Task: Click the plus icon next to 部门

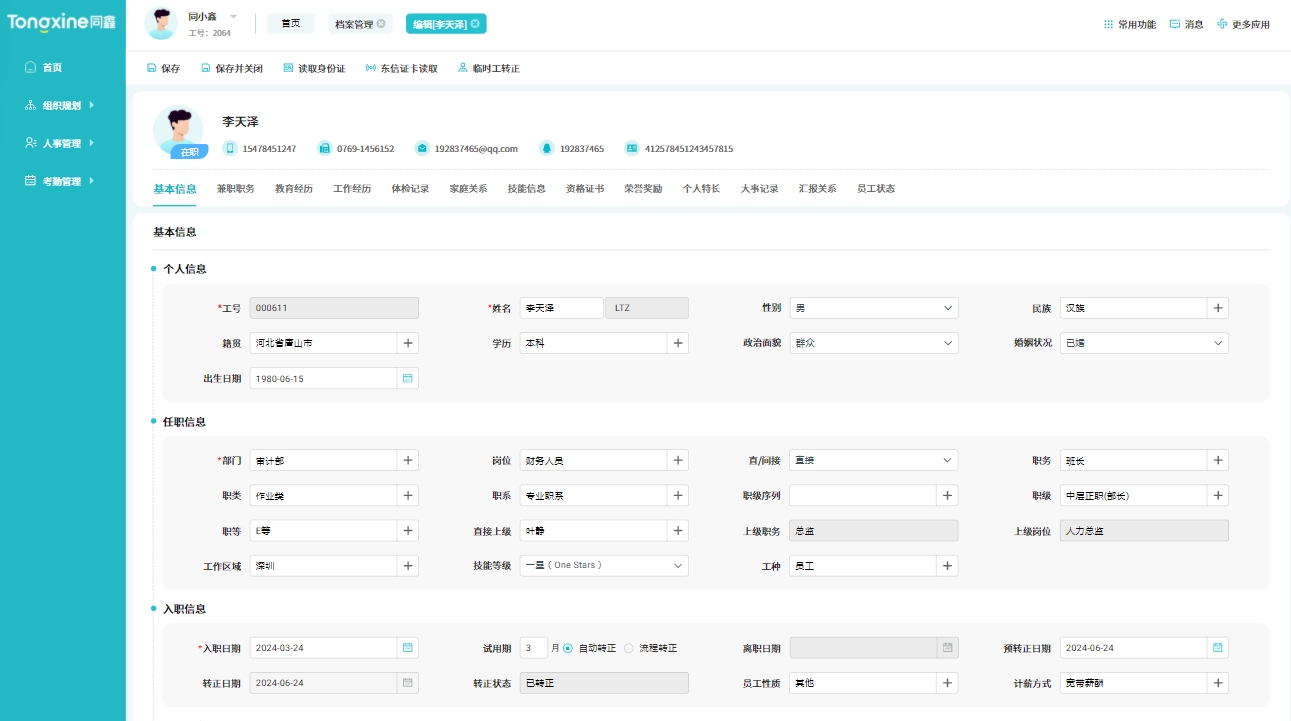Action: coord(408,460)
